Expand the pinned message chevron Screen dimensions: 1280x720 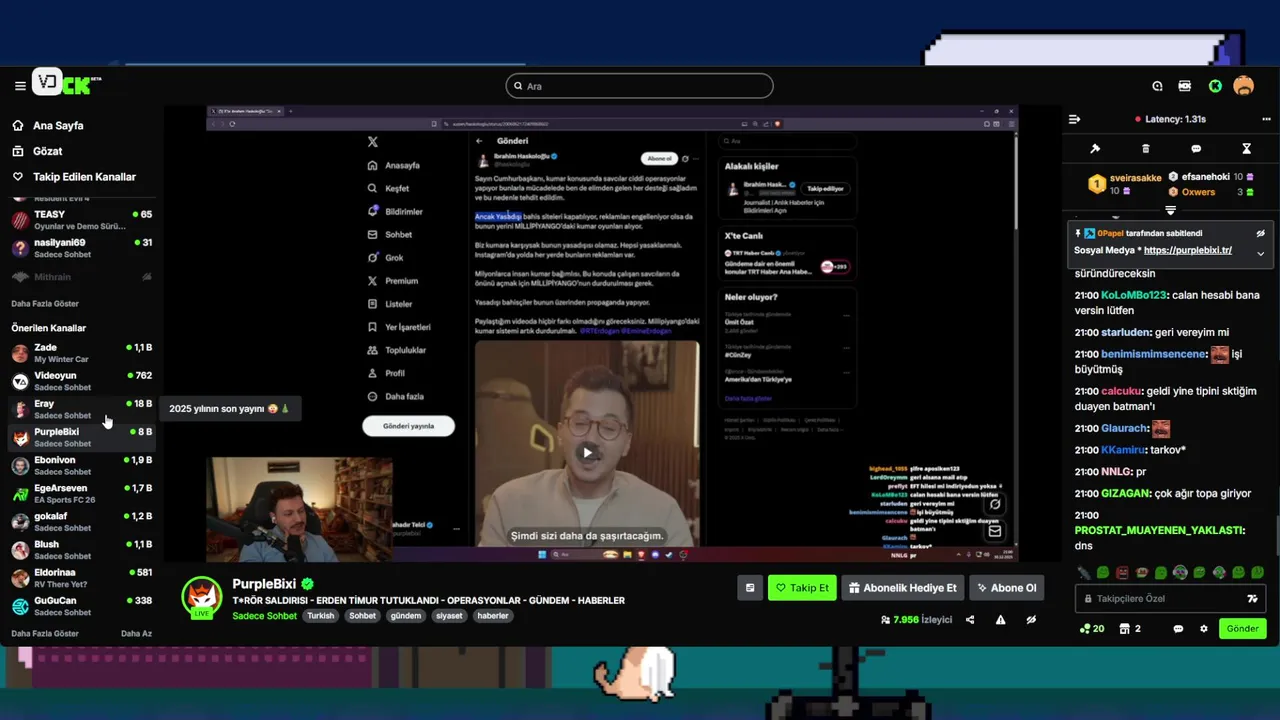click(1260, 253)
